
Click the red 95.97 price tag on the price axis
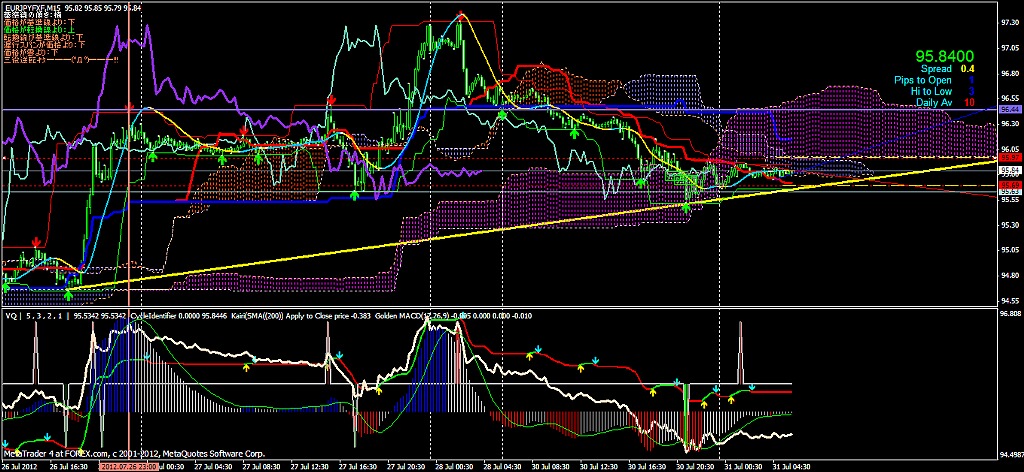(x=1009, y=159)
